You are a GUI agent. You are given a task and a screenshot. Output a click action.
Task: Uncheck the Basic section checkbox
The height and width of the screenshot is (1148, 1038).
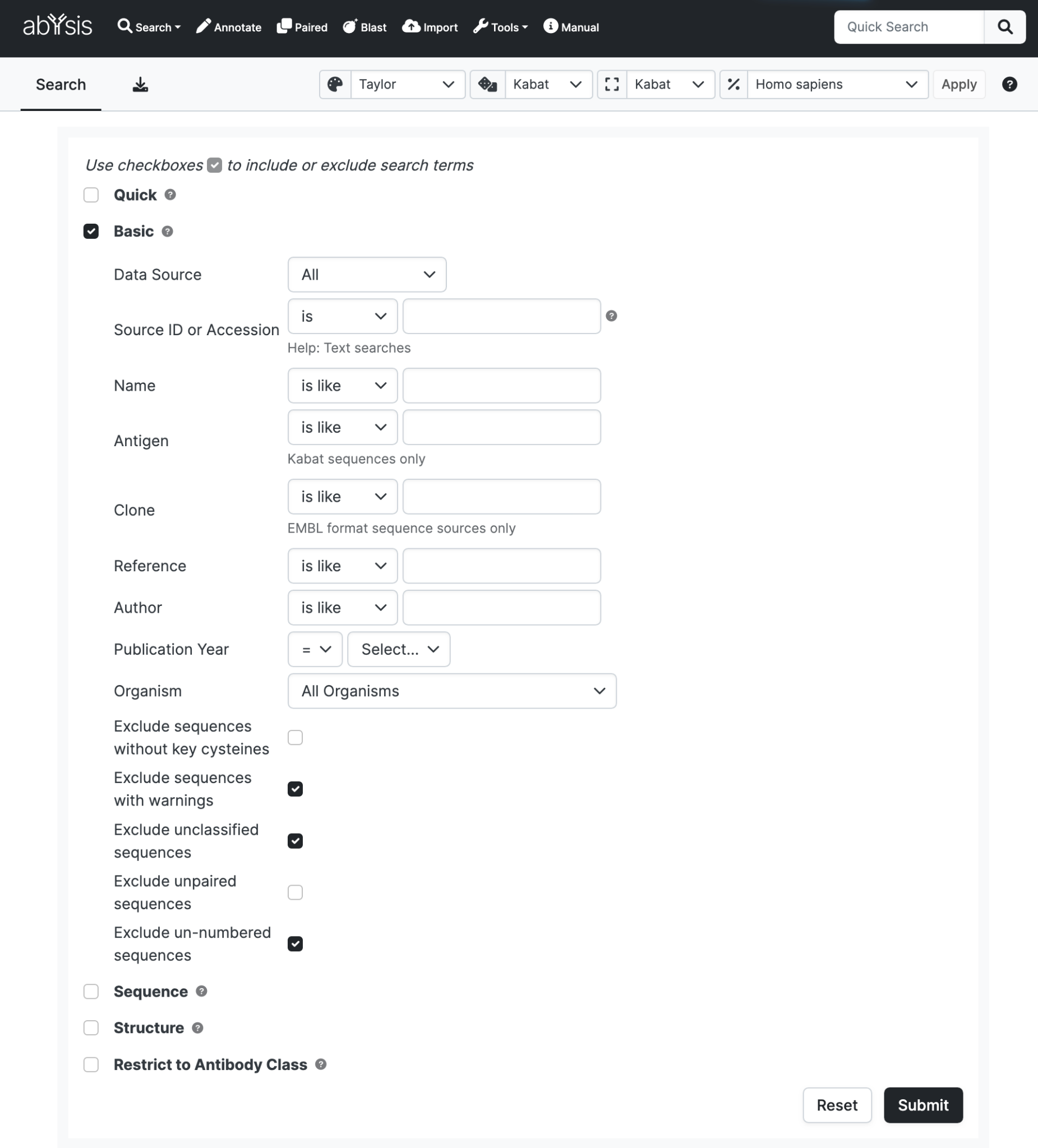pos(91,231)
